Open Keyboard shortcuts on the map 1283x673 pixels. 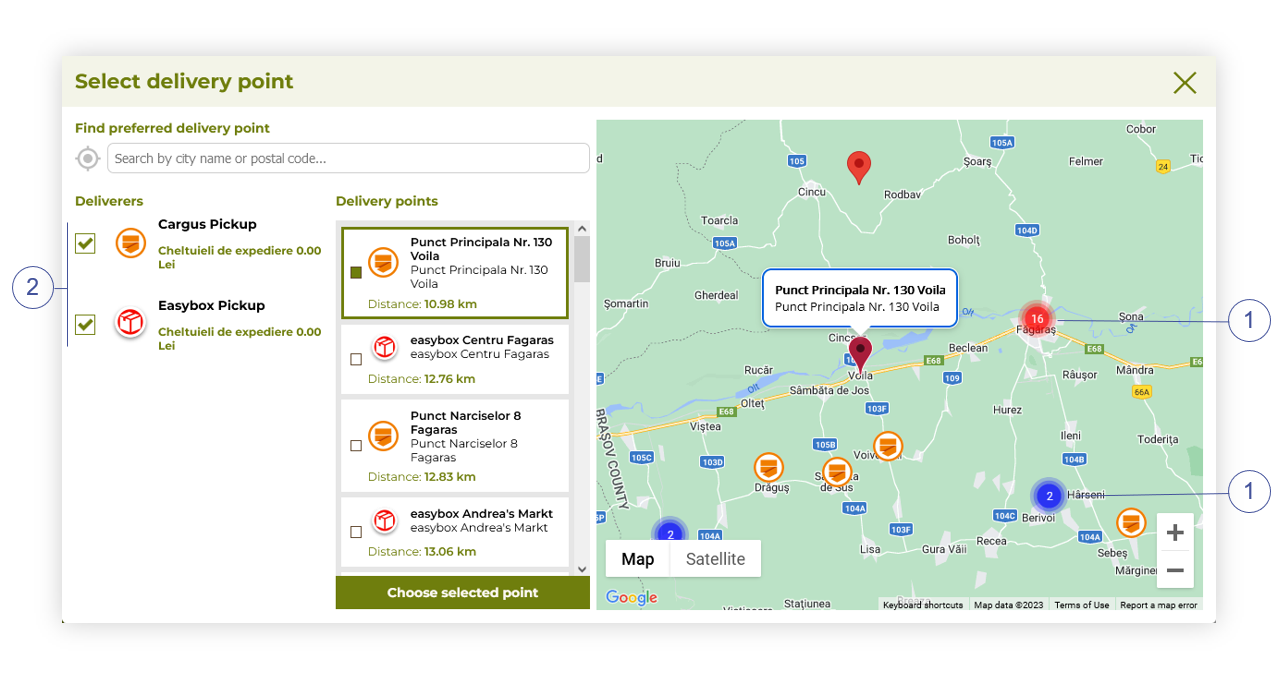(923, 605)
